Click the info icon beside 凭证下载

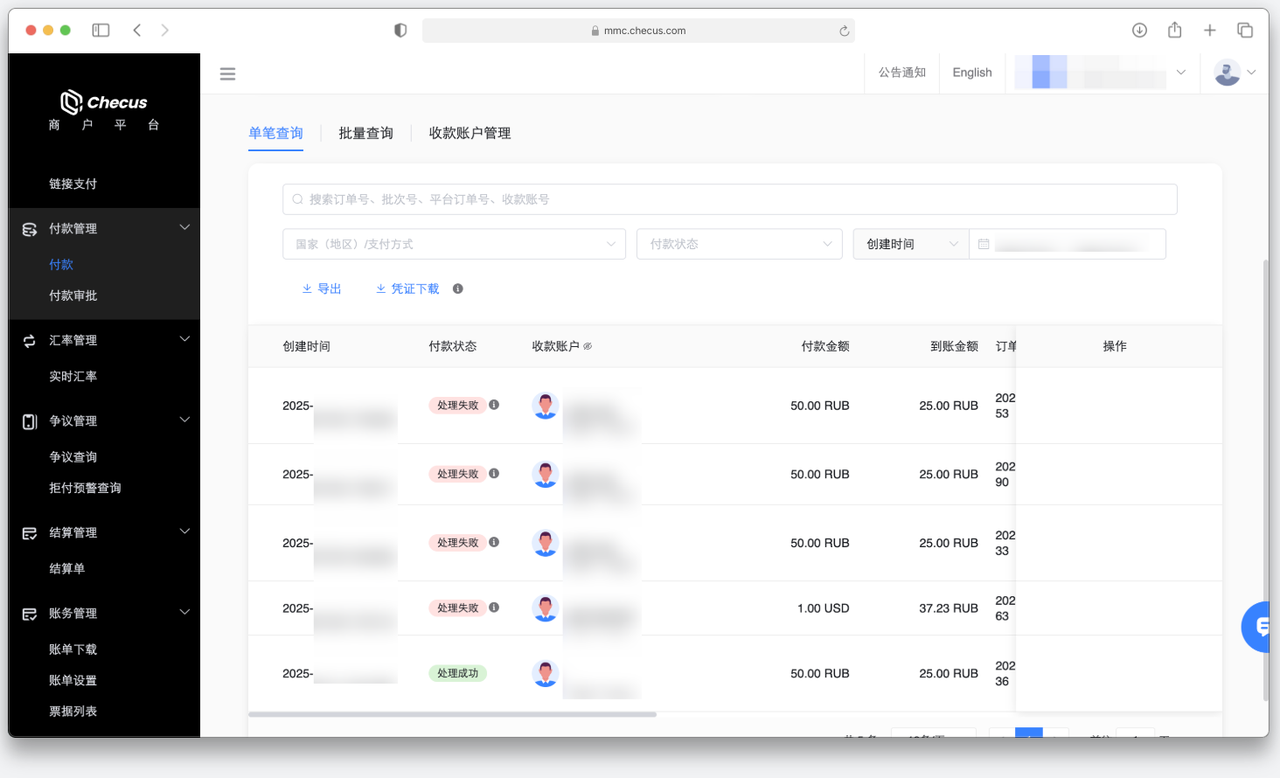tap(458, 289)
